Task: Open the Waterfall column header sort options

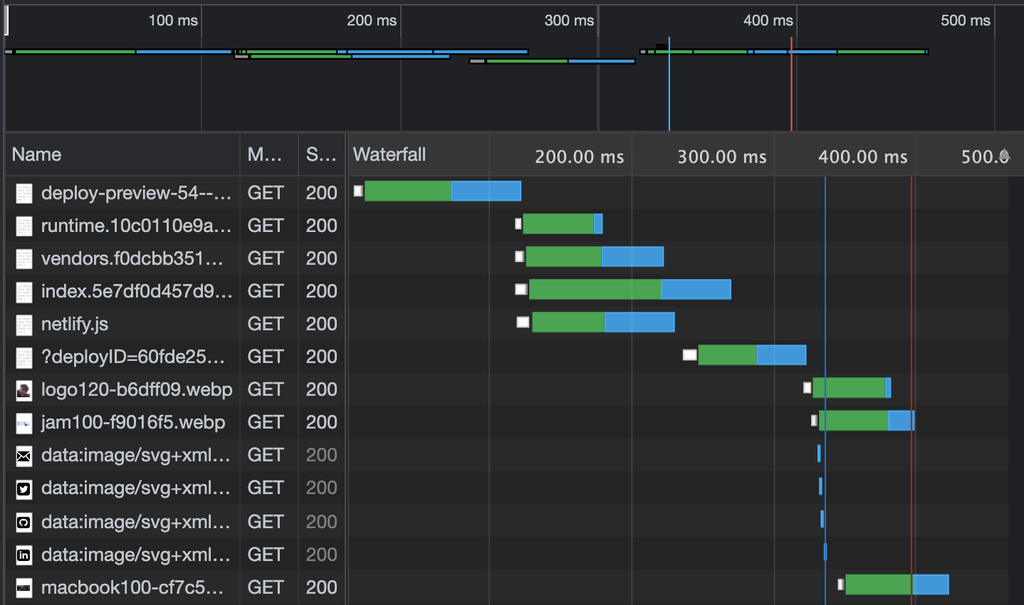Action: point(389,155)
